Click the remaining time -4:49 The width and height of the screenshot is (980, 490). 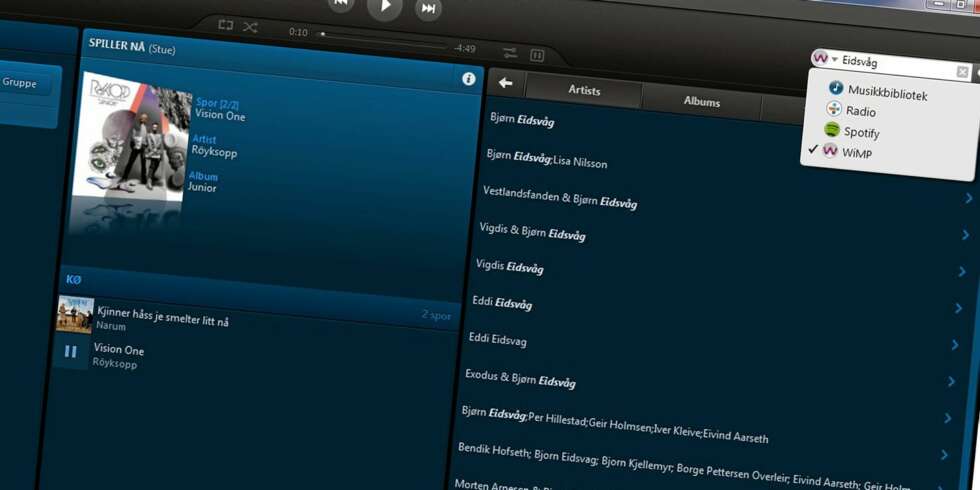click(465, 48)
